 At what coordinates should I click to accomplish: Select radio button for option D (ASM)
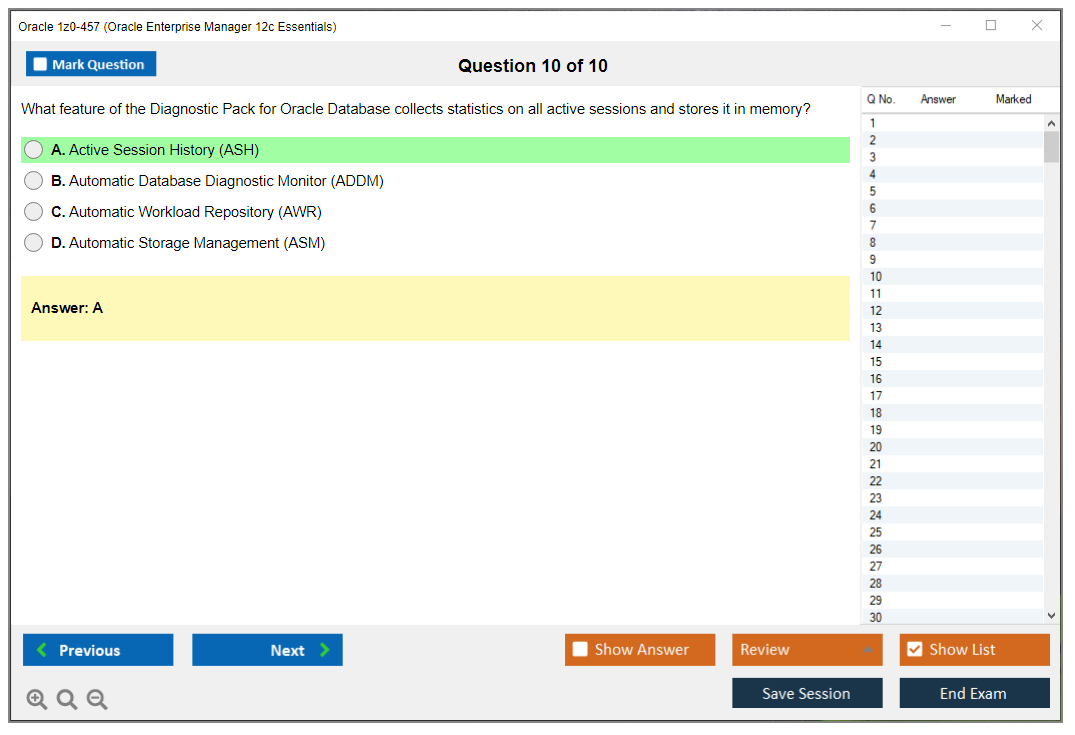pos(33,242)
